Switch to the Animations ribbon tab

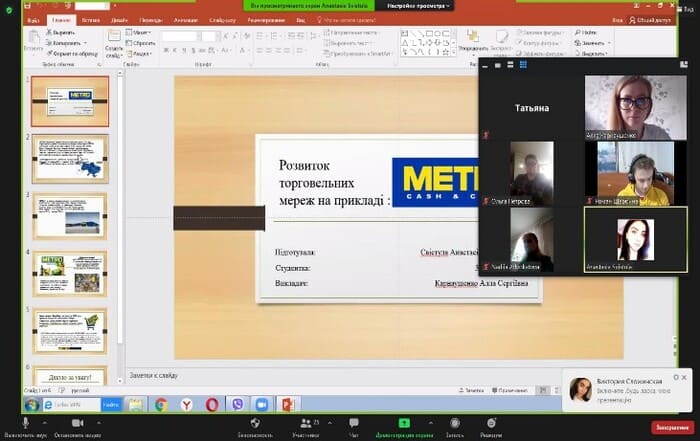(185, 20)
